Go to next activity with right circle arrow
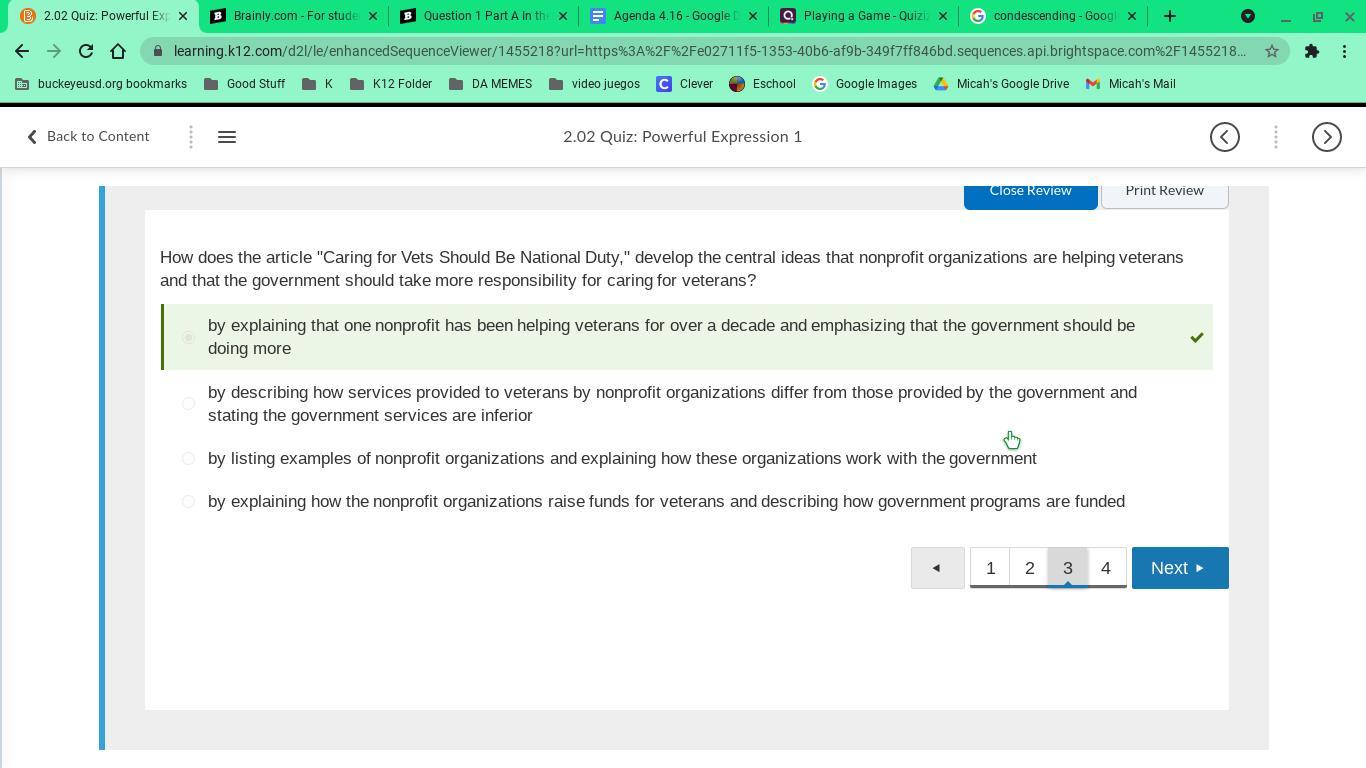Image resolution: width=1366 pixels, height=768 pixels. click(x=1327, y=137)
